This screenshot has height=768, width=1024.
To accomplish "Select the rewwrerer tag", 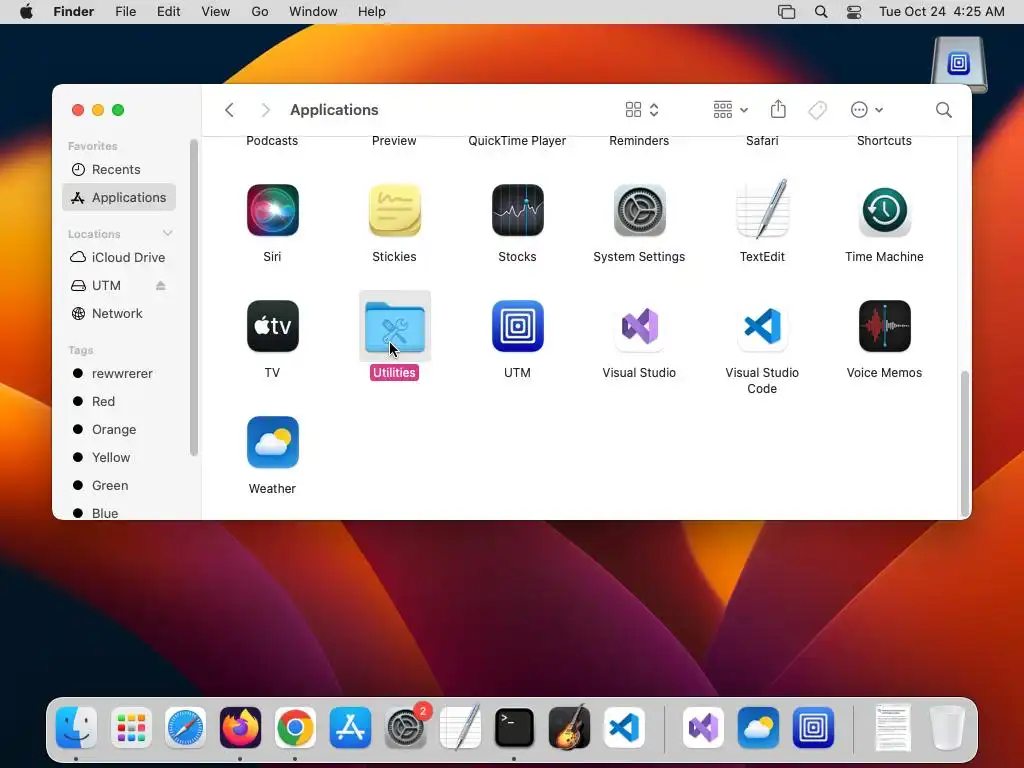I will (119, 374).
